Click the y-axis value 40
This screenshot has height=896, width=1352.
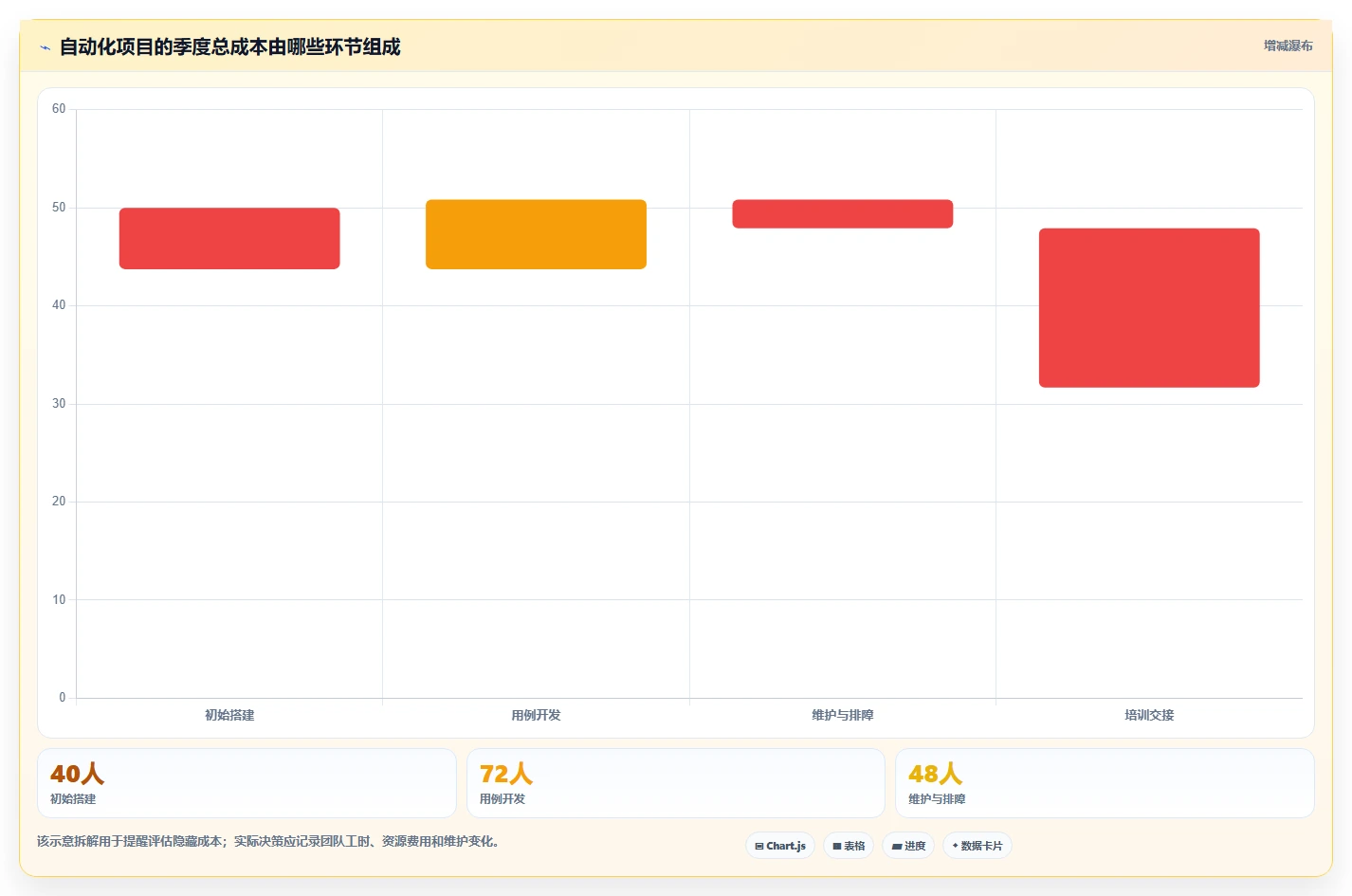click(59, 305)
